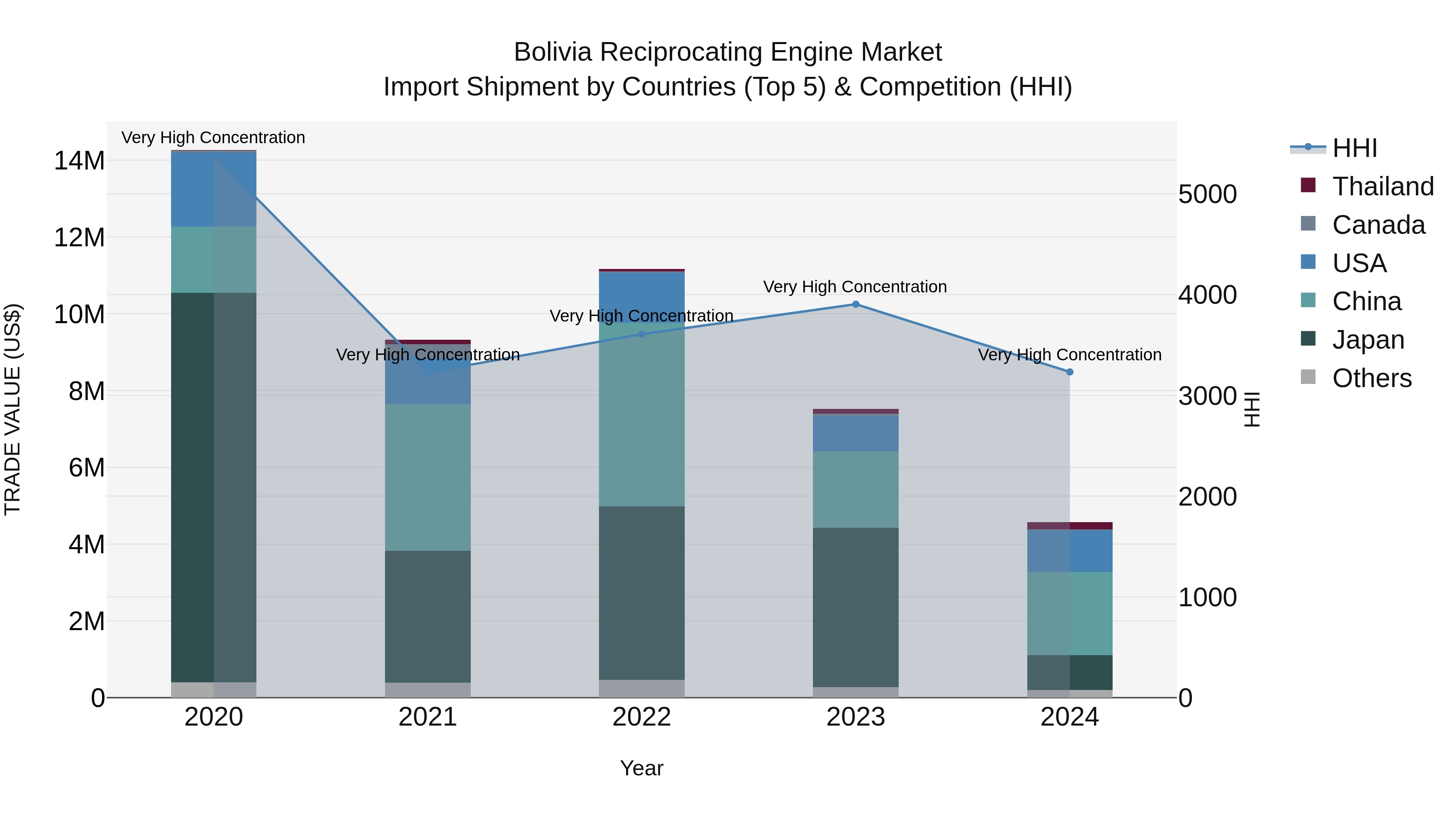Image resolution: width=1456 pixels, height=819 pixels.
Task: Toggle the China legend entry
Action: coord(1351,301)
